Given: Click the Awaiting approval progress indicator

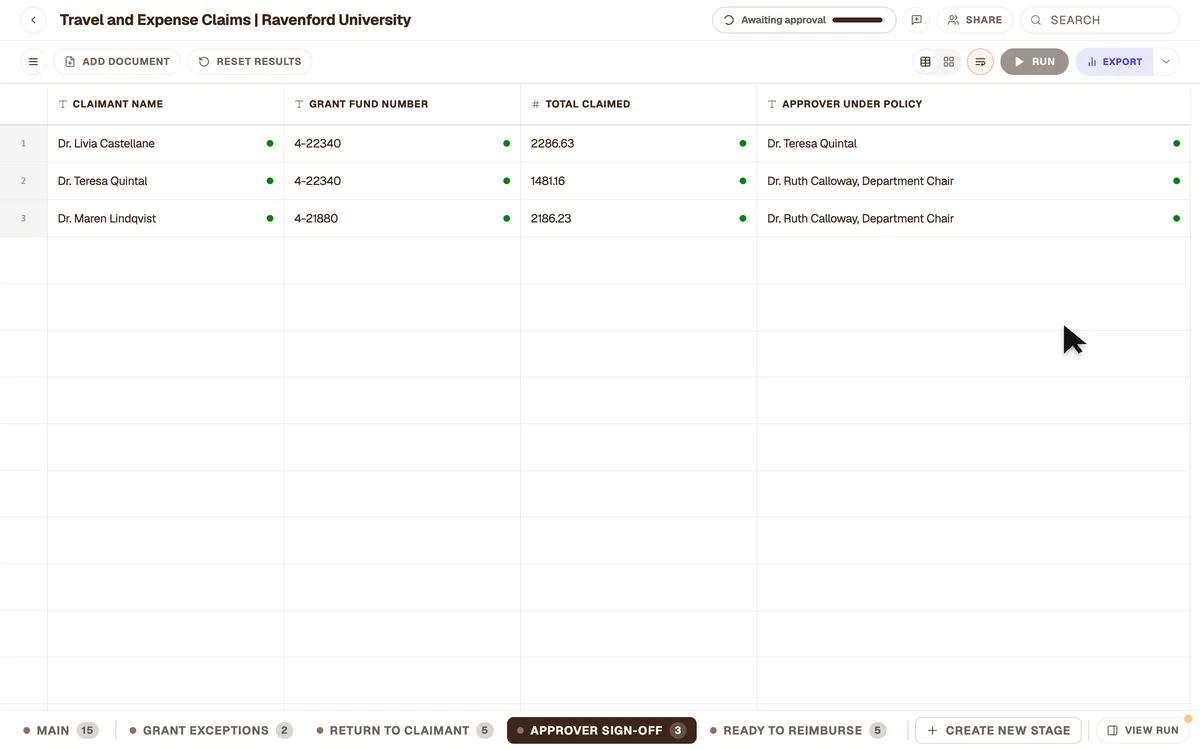Looking at the screenshot, I should (804, 20).
